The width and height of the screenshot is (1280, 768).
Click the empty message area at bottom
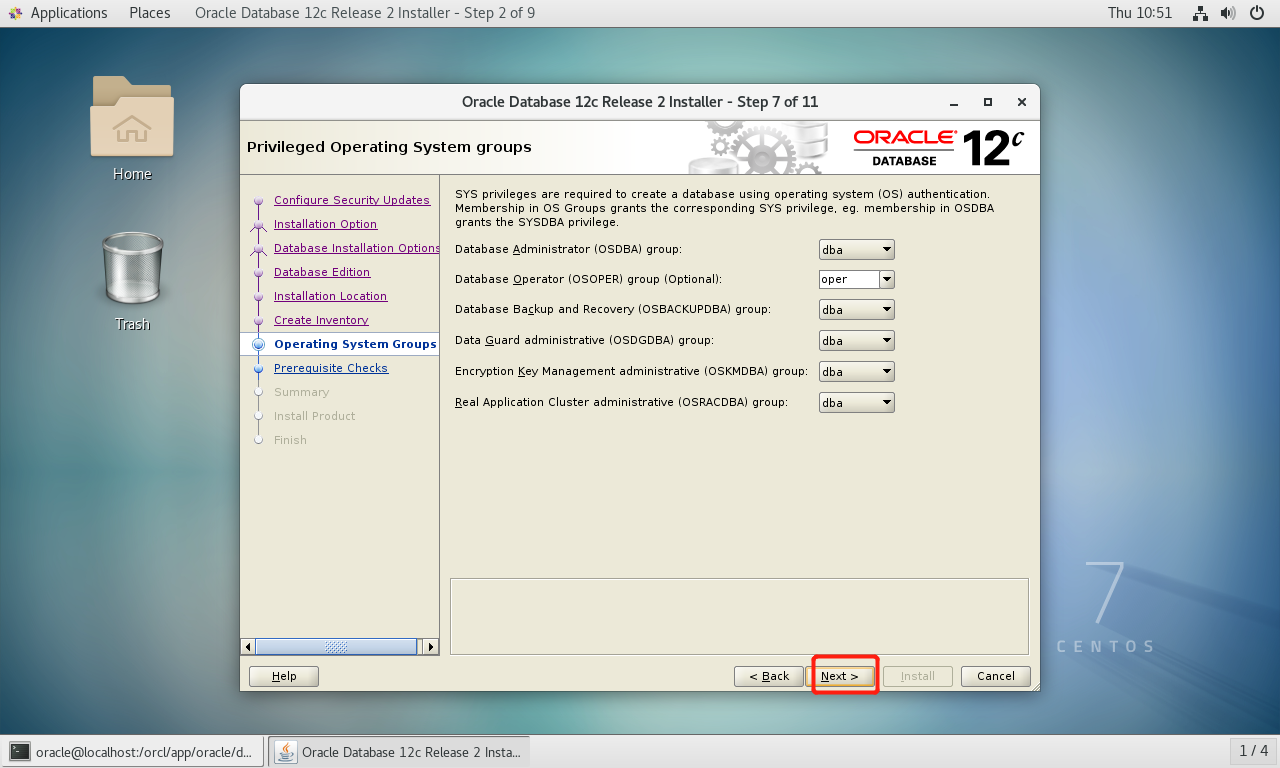[739, 616]
